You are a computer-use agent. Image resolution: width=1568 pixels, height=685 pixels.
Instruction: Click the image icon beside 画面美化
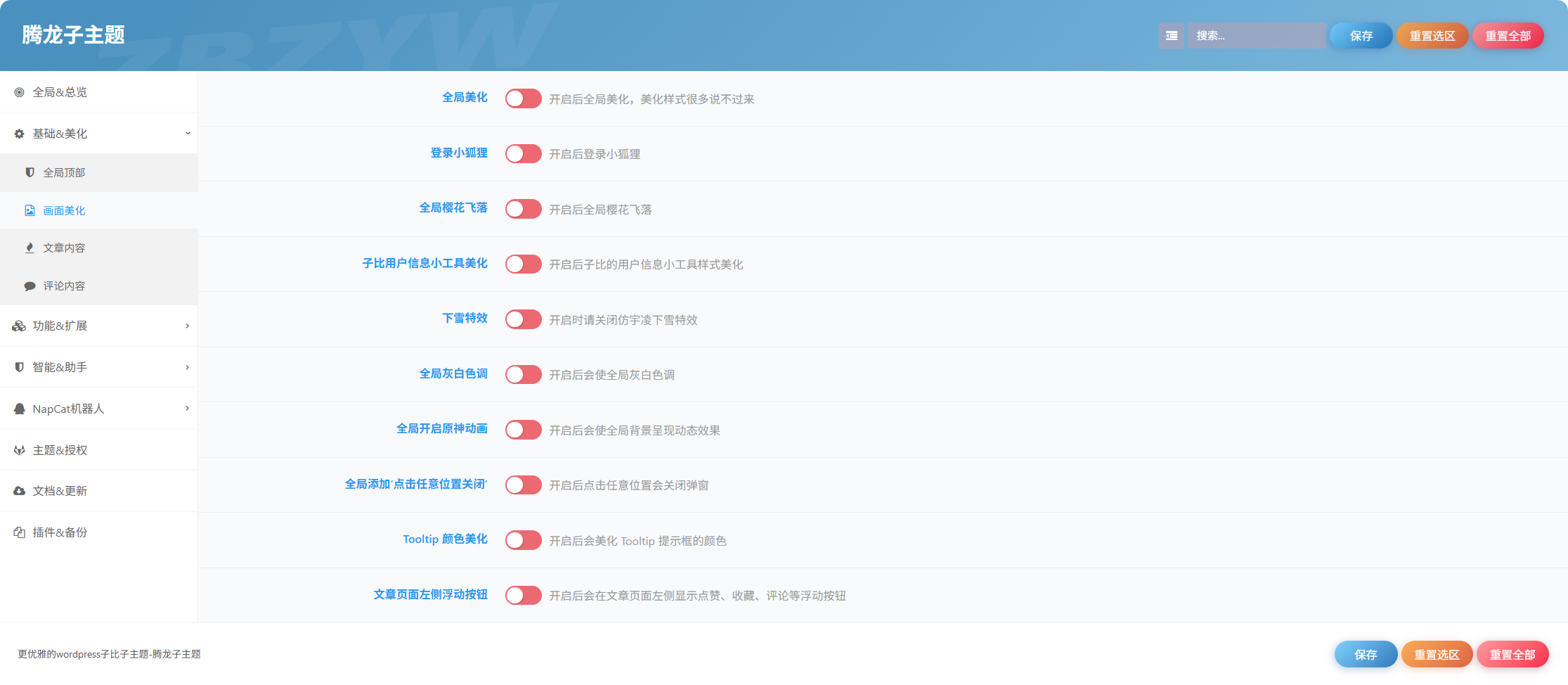pos(30,210)
